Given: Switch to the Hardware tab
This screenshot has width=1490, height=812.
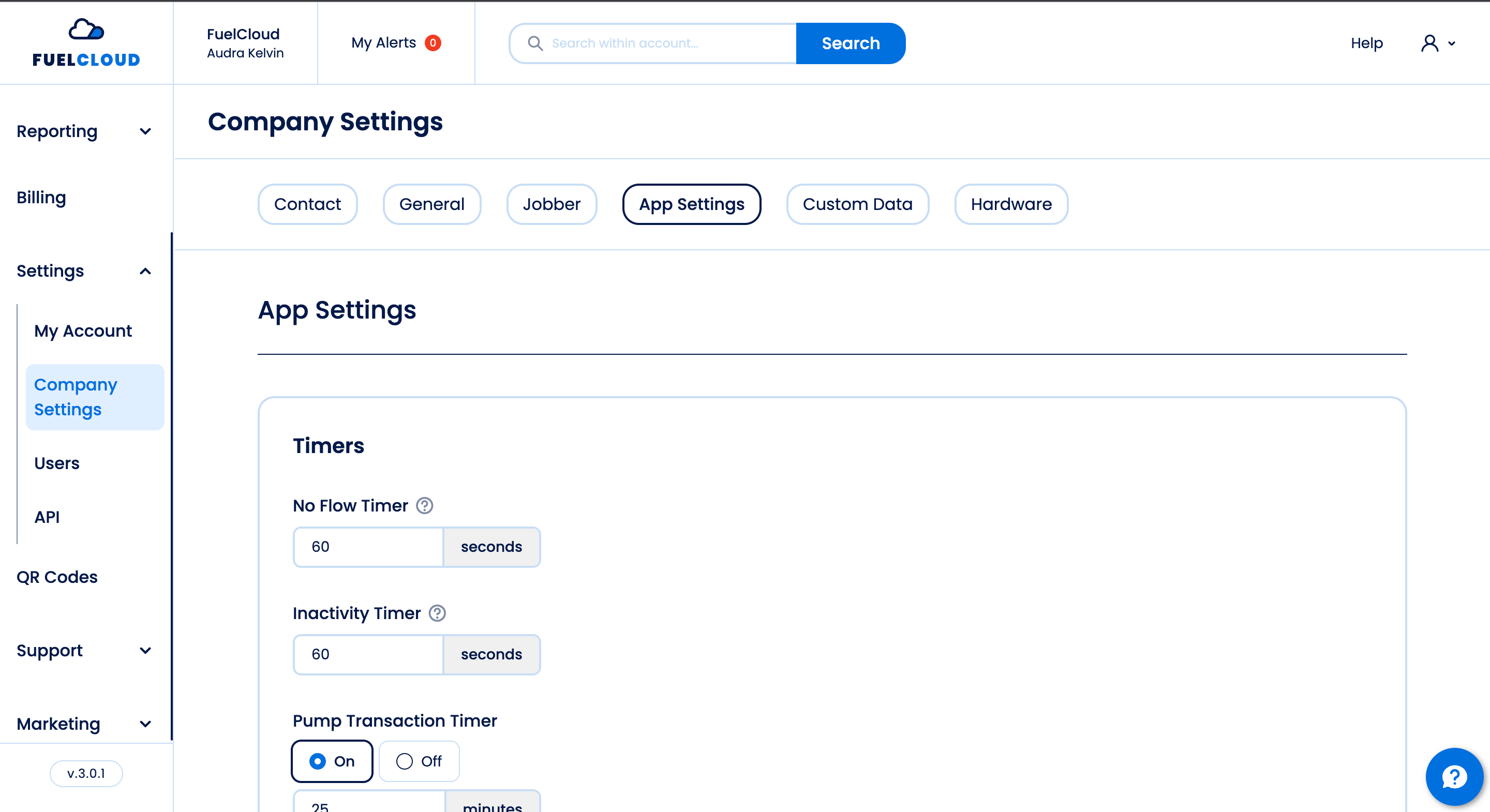Looking at the screenshot, I should coord(1010,204).
